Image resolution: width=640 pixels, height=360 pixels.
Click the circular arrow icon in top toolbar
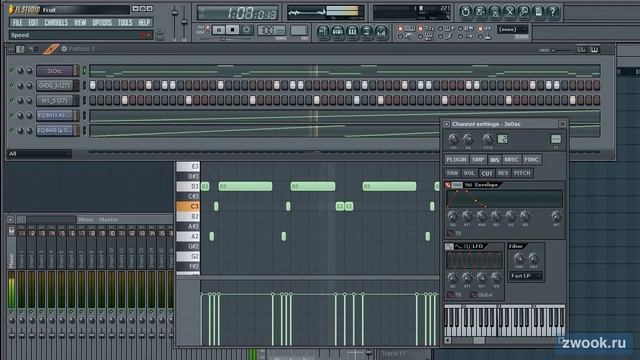pos(465,12)
